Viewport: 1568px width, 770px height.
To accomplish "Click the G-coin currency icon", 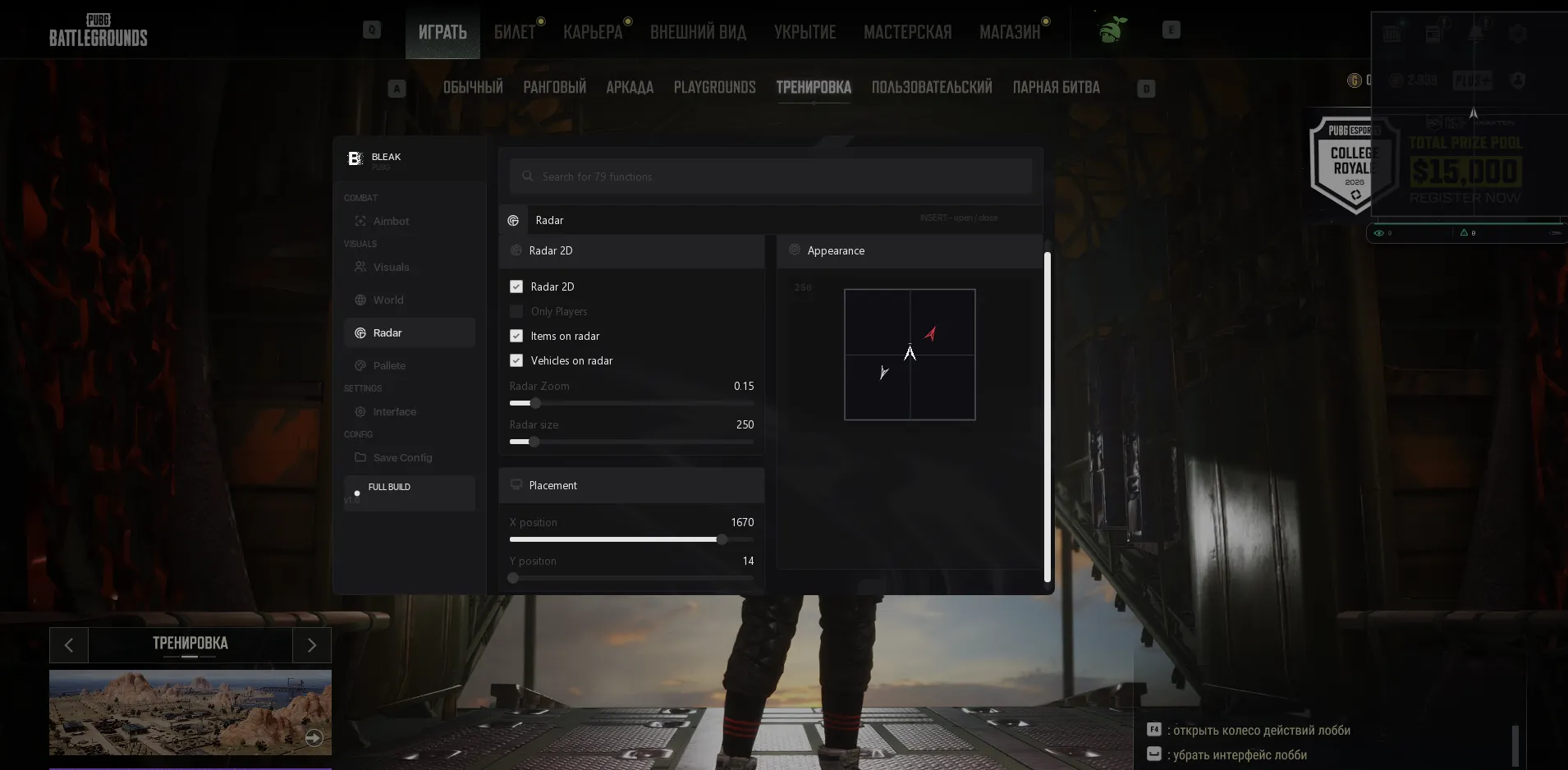I will pos(1355,80).
